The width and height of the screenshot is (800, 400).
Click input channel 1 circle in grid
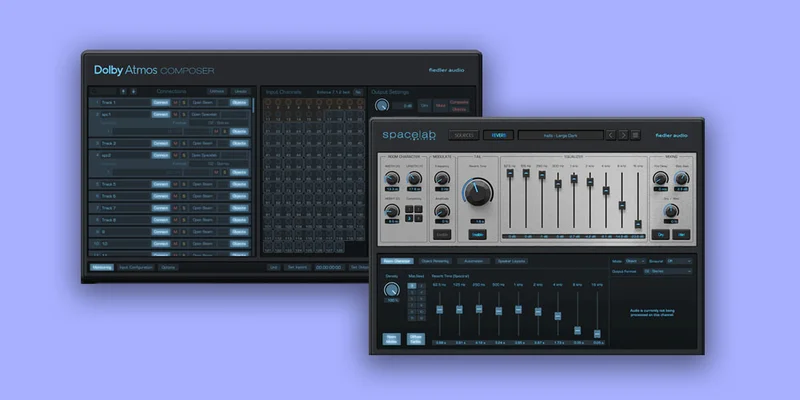pyautogui.click(x=267, y=103)
